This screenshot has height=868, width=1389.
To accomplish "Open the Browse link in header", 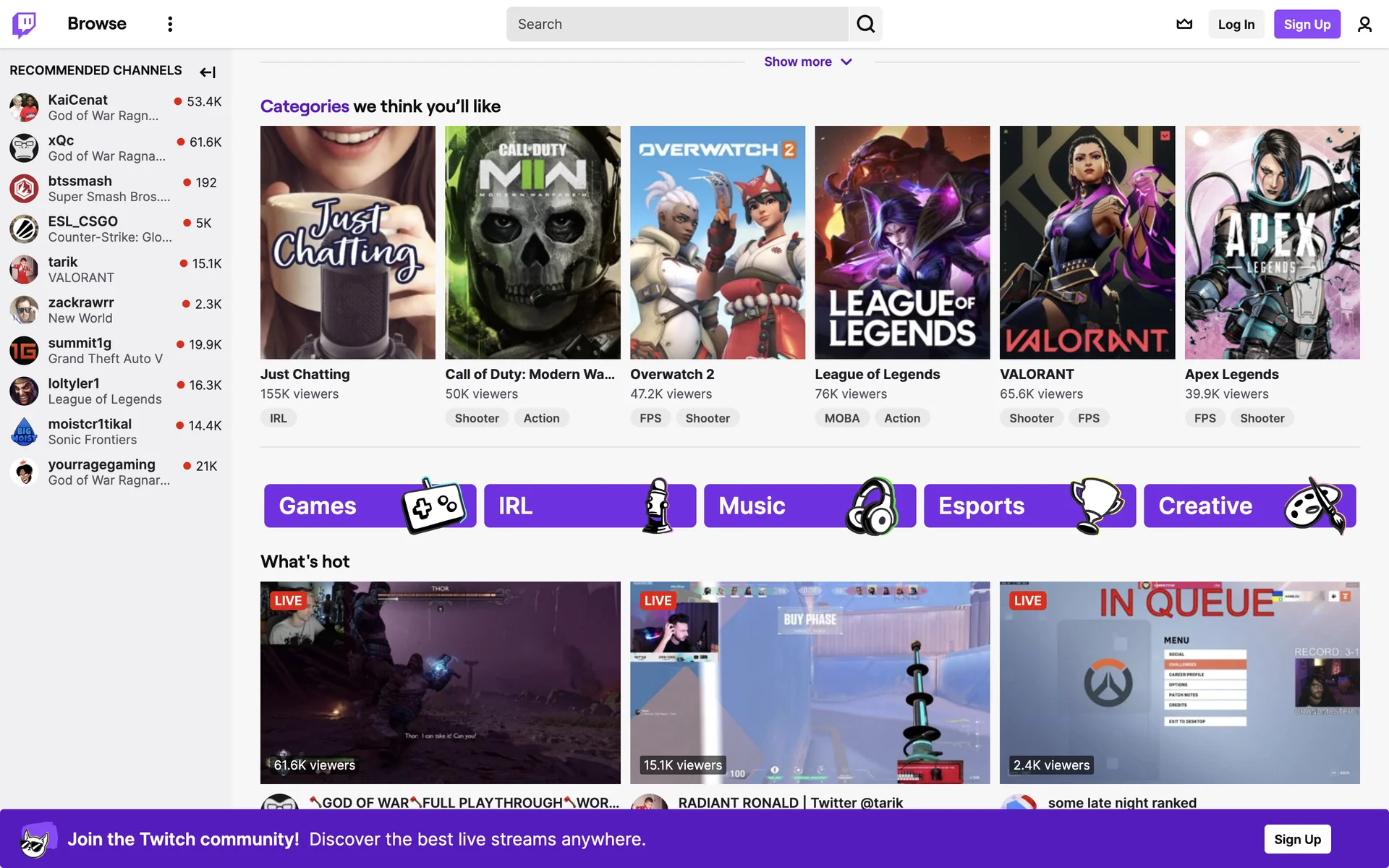I will point(96,24).
